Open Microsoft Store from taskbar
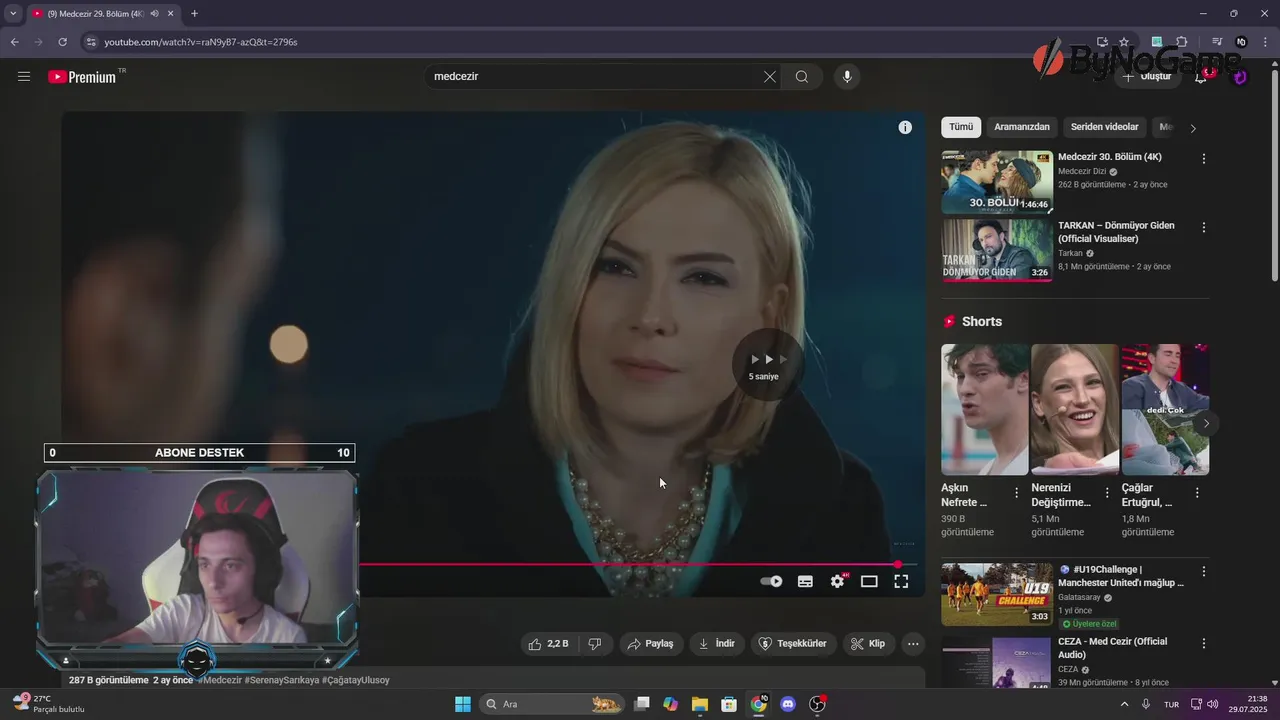The height and width of the screenshot is (720, 1280). pyautogui.click(x=729, y=704)
